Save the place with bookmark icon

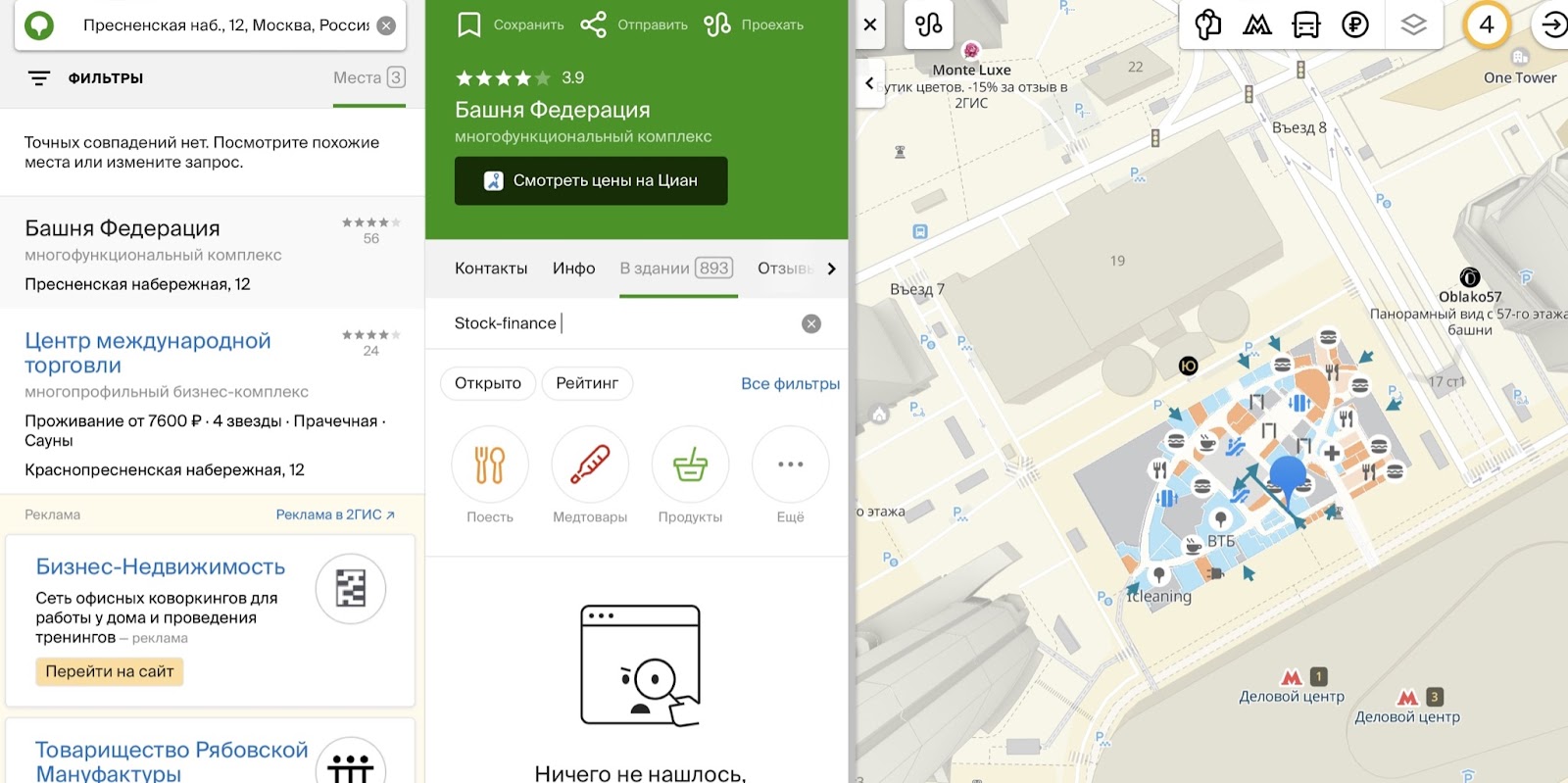[x=468, y=24]
